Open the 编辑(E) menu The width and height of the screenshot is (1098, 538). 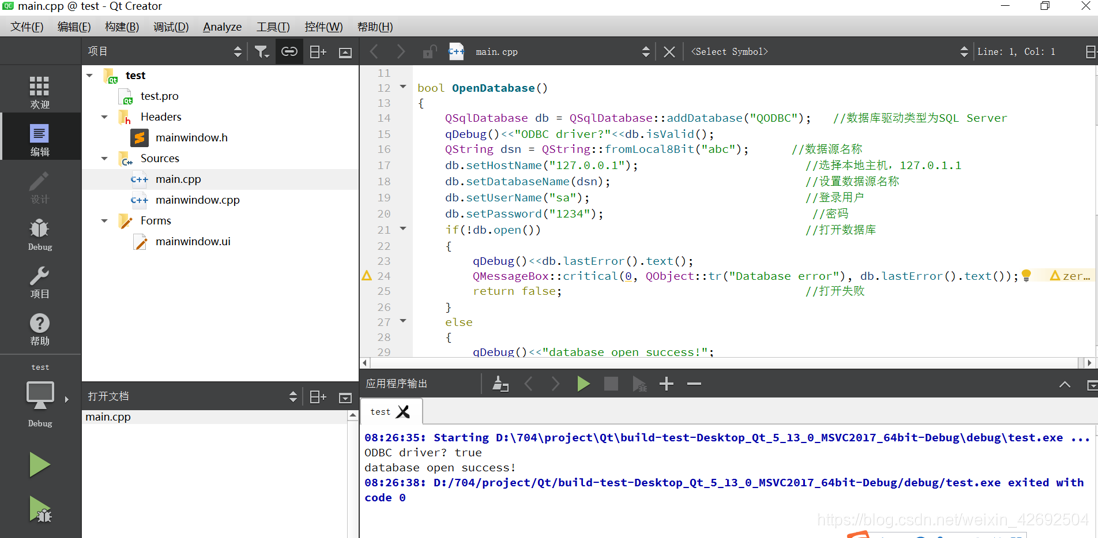point(74,27)
